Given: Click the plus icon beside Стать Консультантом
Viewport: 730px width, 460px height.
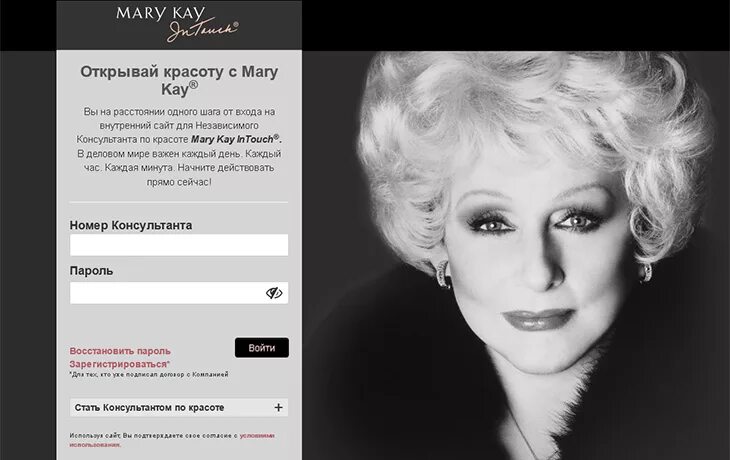Looking at the screenshot, I should pyautogui.click(x=278, y=407).
